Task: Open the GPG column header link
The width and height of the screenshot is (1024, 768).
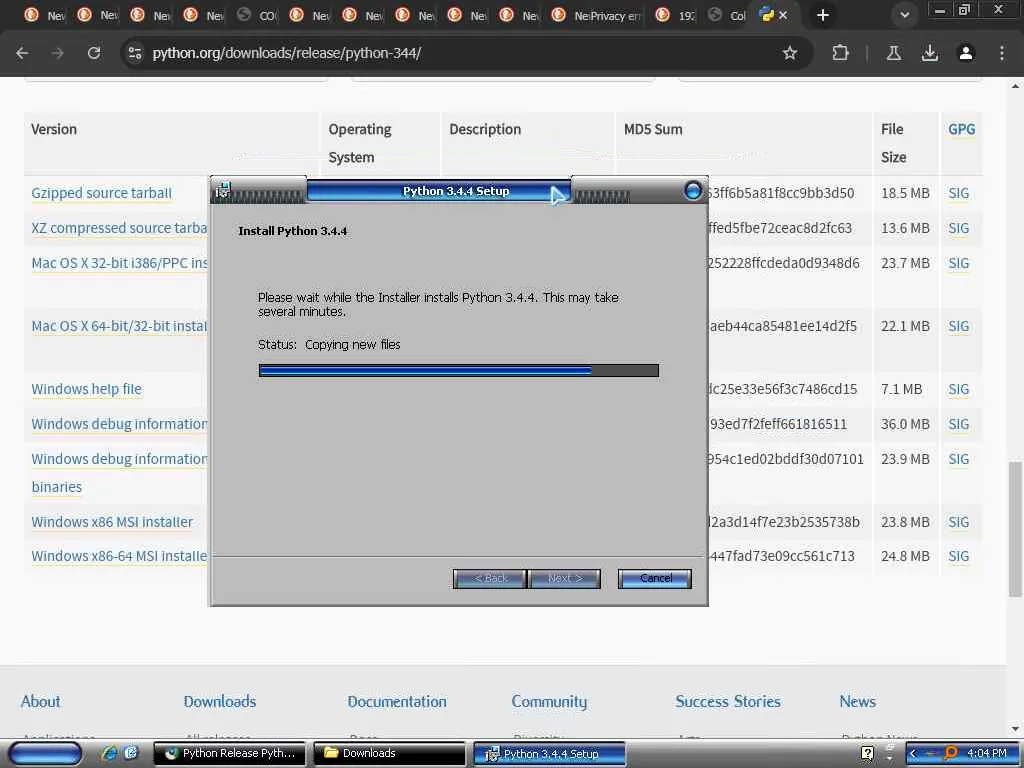Action: 961,129
